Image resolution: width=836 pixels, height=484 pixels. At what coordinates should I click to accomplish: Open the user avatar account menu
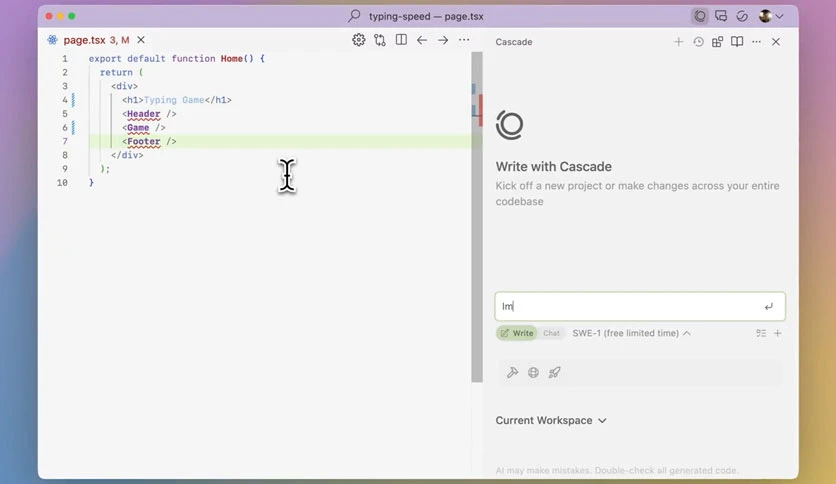(771, 16)
